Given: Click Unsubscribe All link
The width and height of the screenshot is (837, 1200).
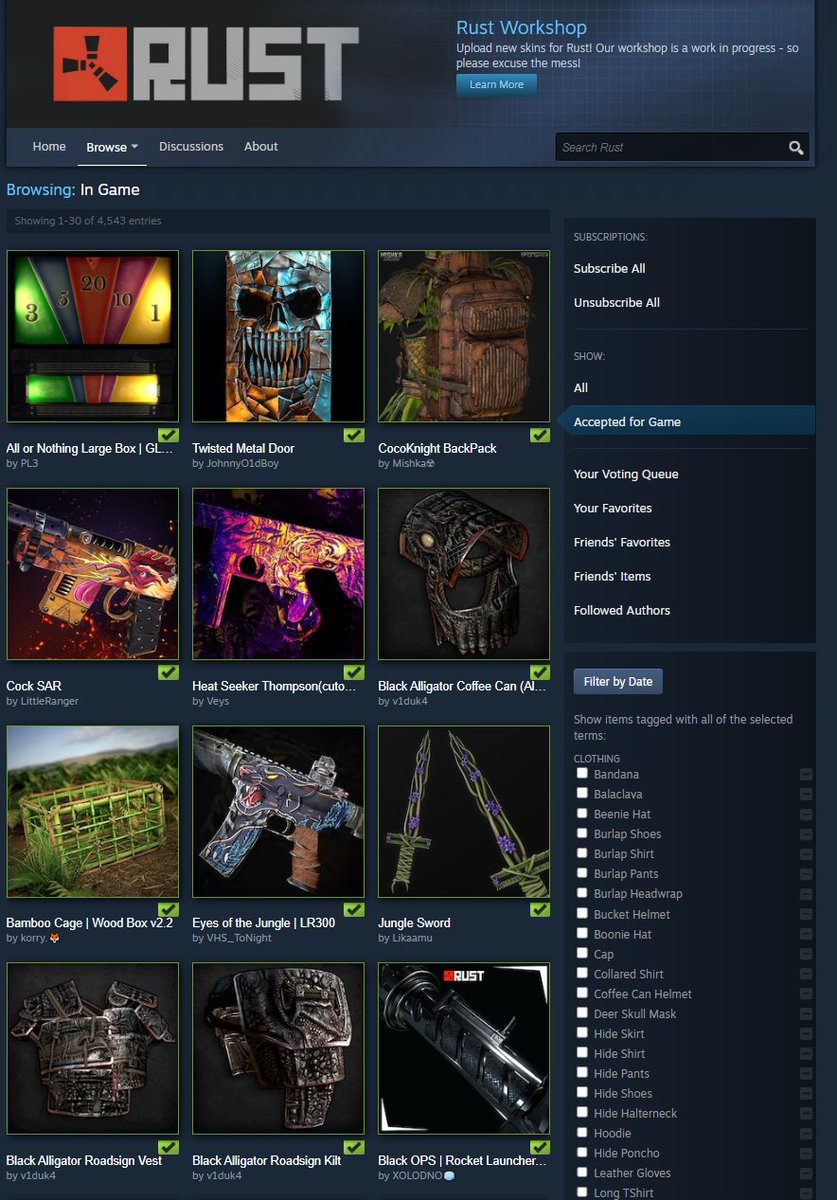Looking at the screenshot, I should click(x=617, y=302).
